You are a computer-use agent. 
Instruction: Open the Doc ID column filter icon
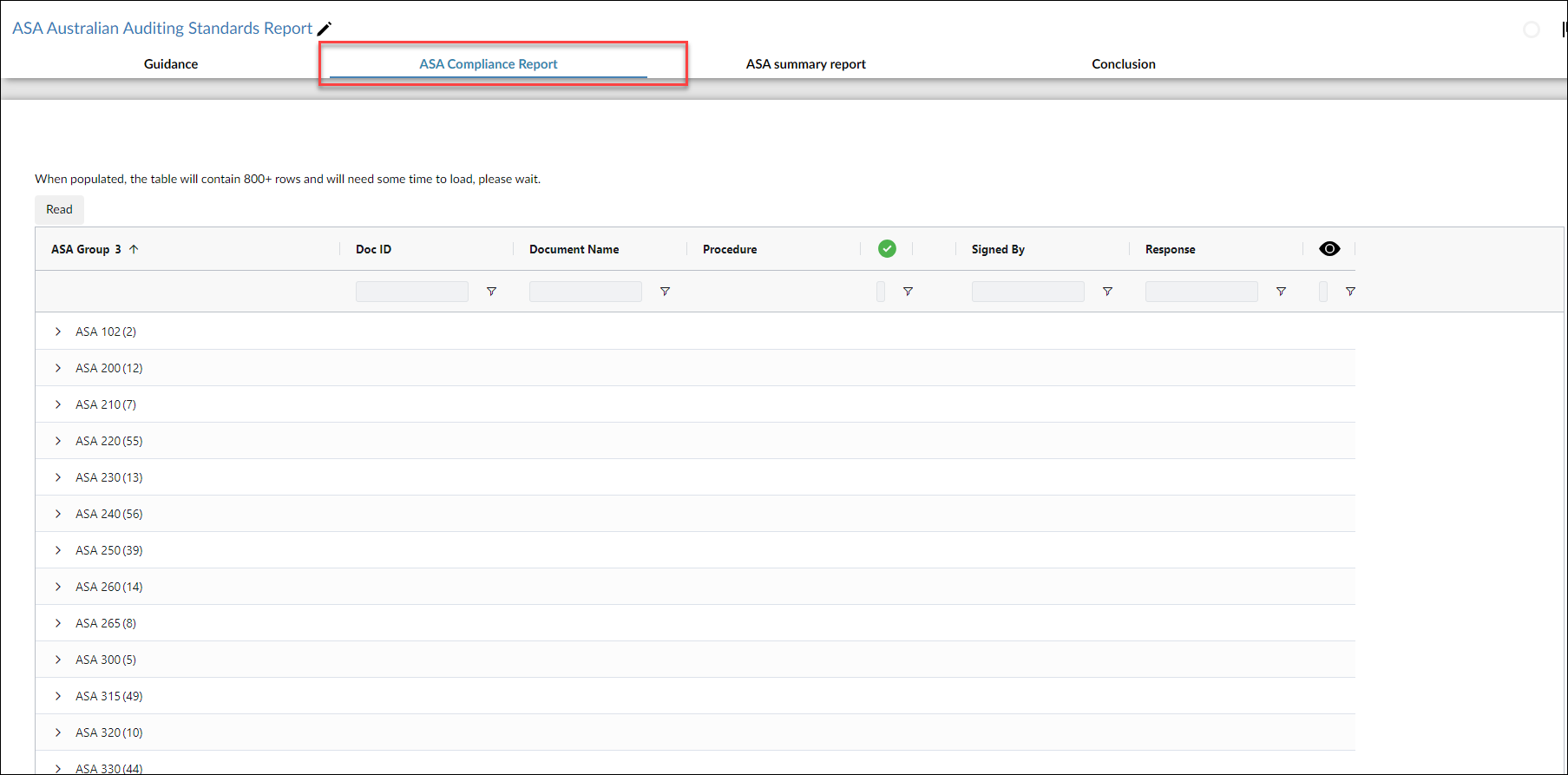tap(491, 292)
